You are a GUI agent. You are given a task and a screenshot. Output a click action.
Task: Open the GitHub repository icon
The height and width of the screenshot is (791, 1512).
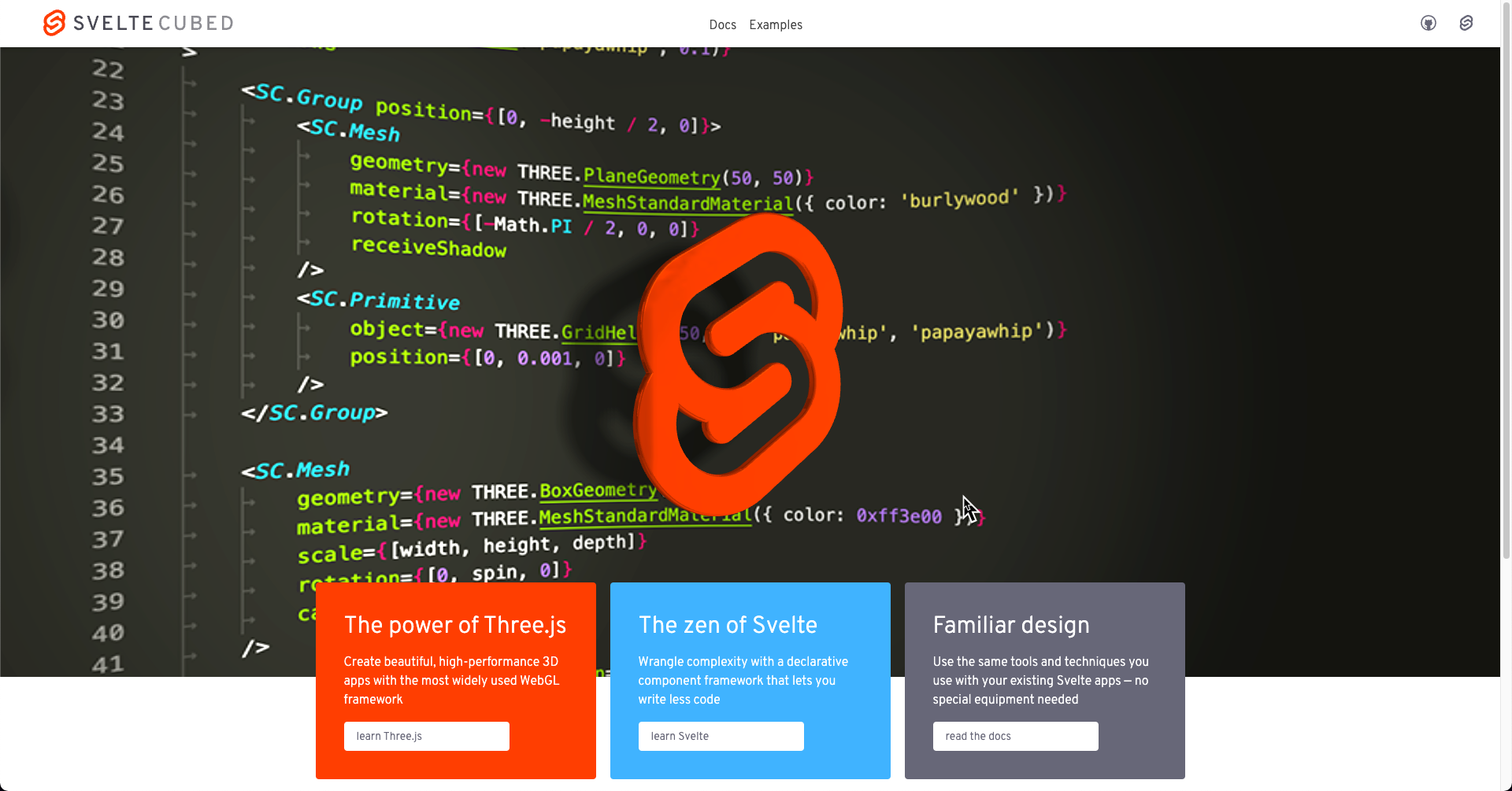1429,24
